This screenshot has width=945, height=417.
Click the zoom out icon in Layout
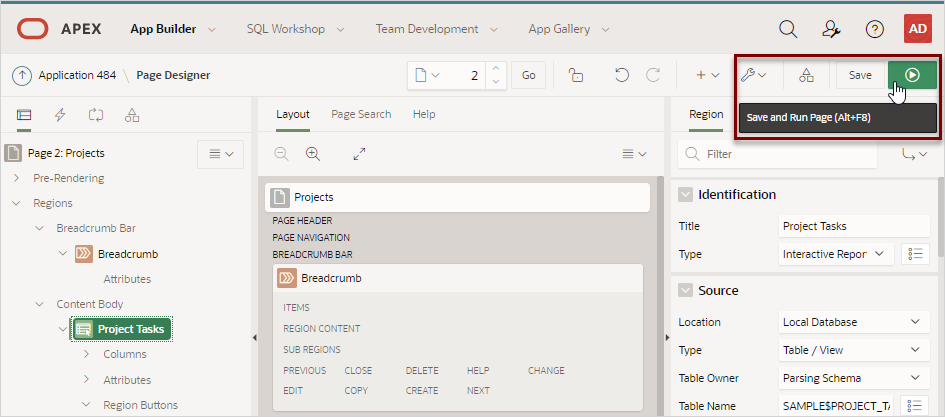click(x=281, y=154)
